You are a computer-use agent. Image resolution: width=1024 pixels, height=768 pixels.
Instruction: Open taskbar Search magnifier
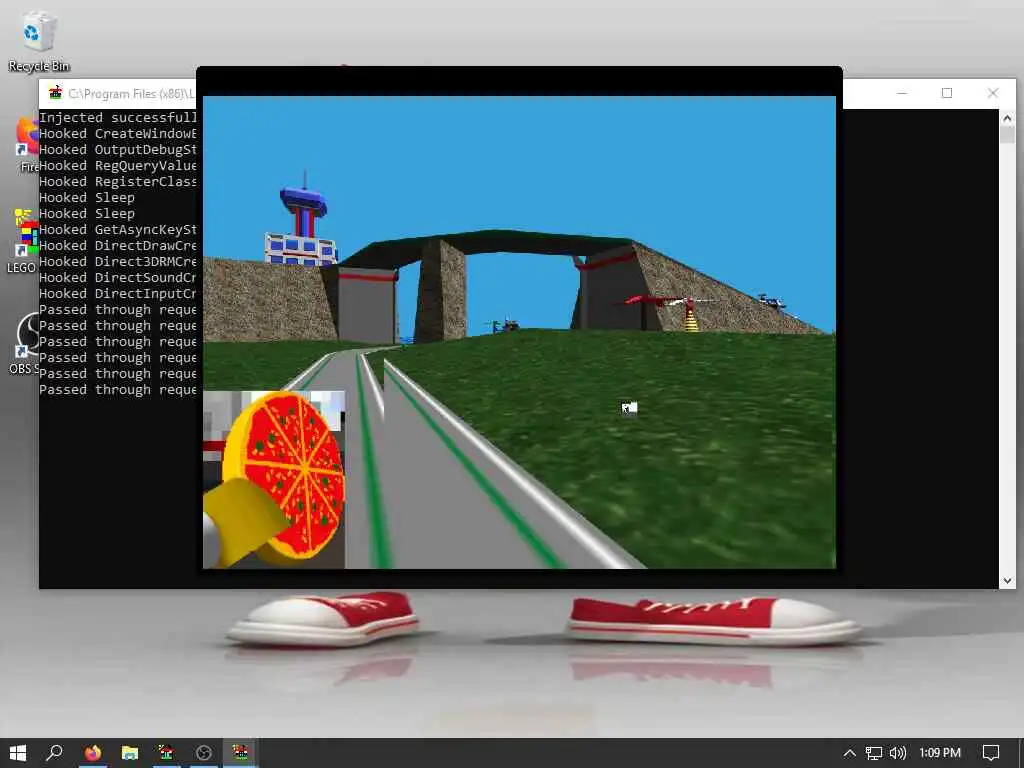[x=55, y=753]
